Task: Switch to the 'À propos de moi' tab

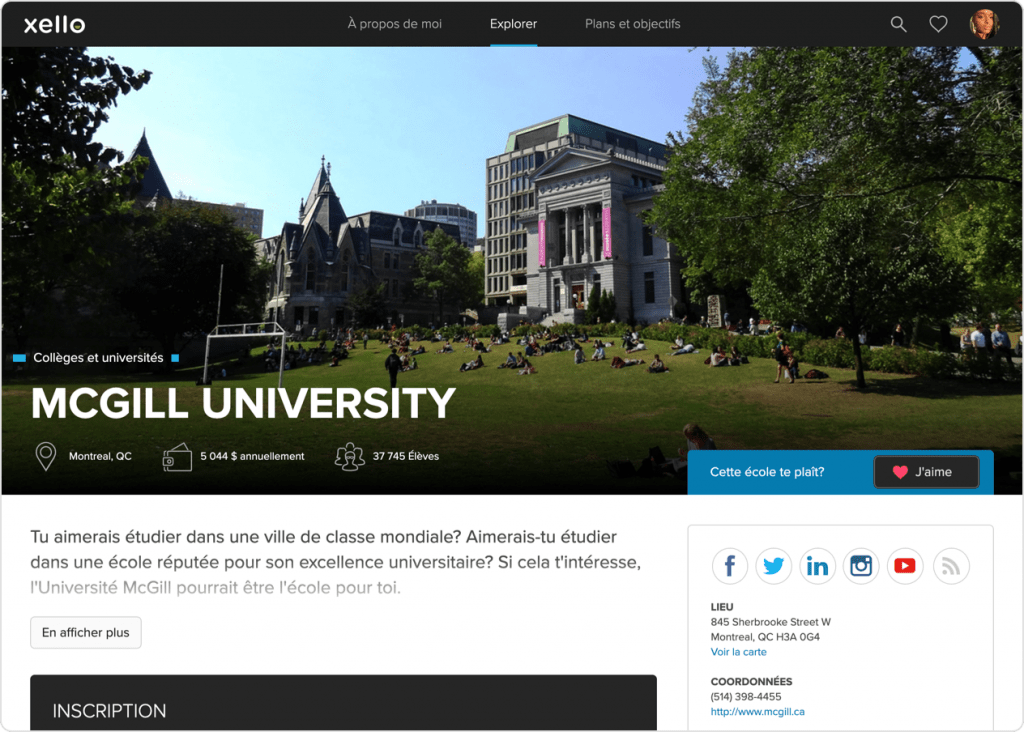Action: 394,23
